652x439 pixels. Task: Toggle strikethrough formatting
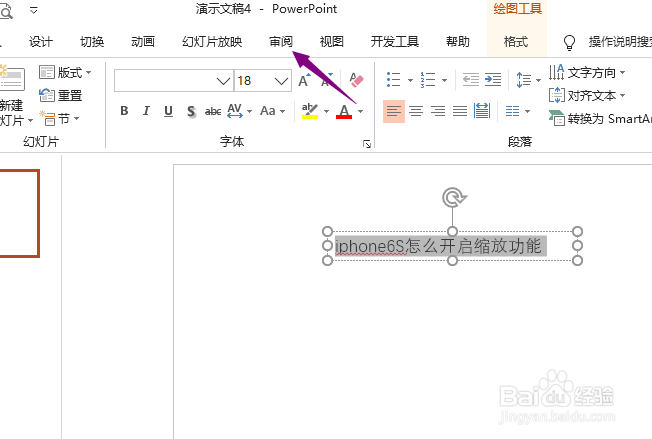coord(213,111)
